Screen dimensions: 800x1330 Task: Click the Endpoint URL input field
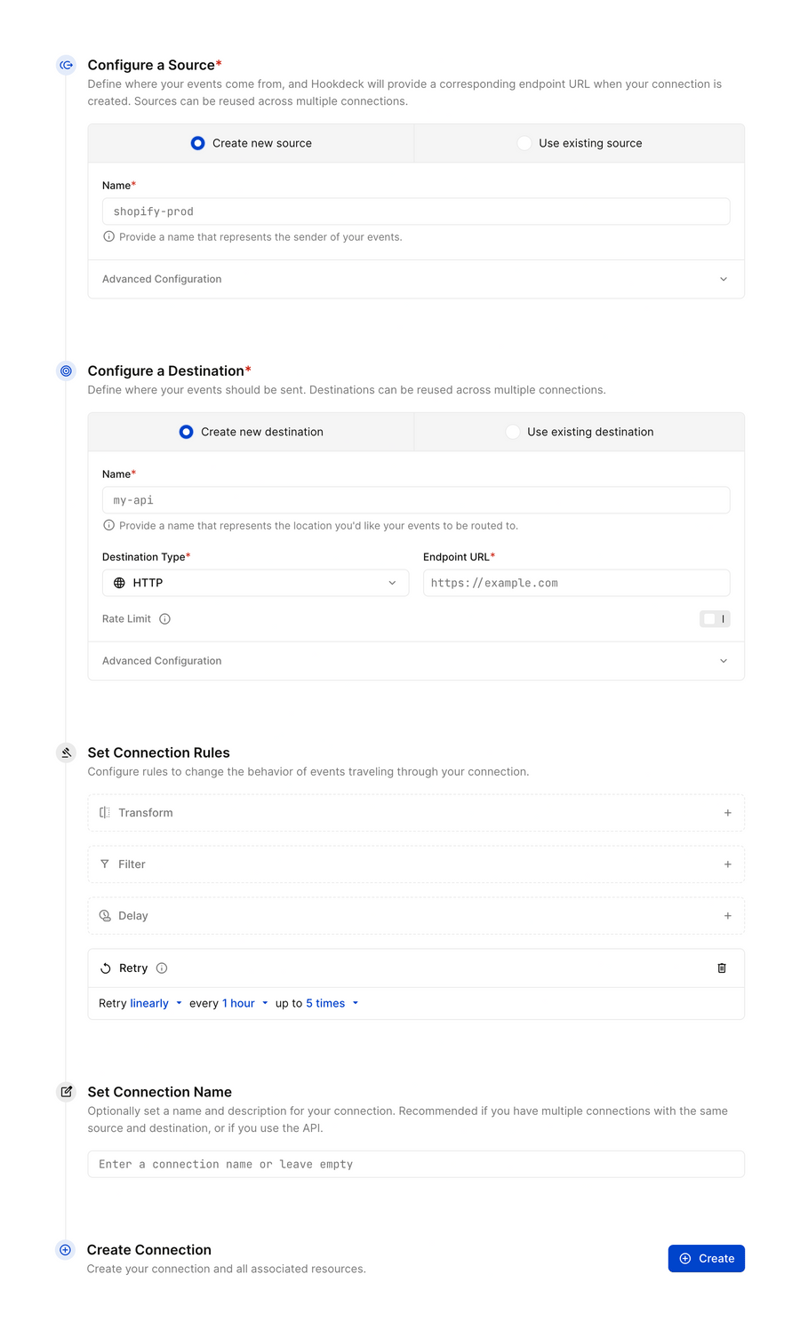pyautogui.click(x=576, y=583)
